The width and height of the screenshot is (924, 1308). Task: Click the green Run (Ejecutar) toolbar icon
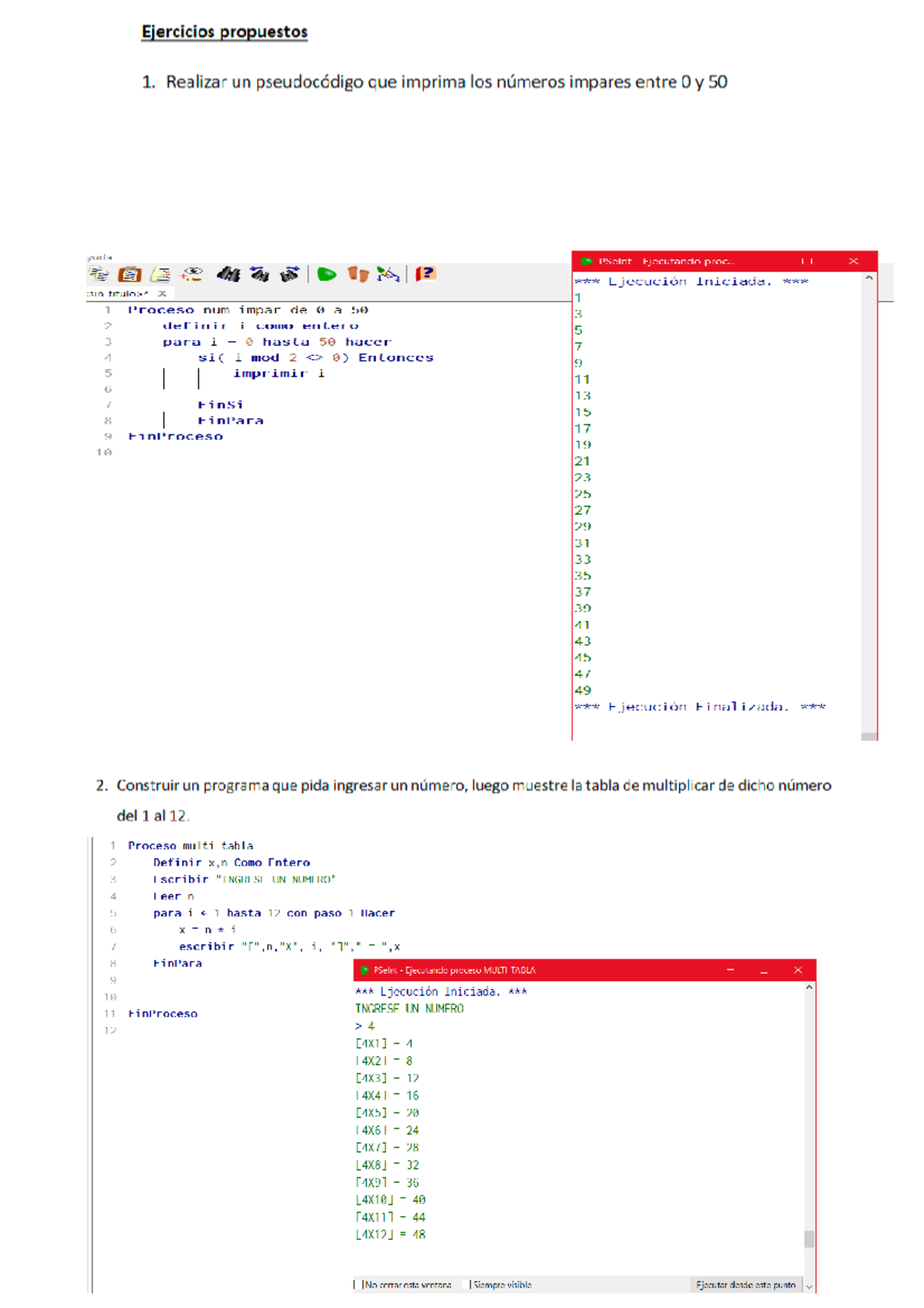pos(326,274)
